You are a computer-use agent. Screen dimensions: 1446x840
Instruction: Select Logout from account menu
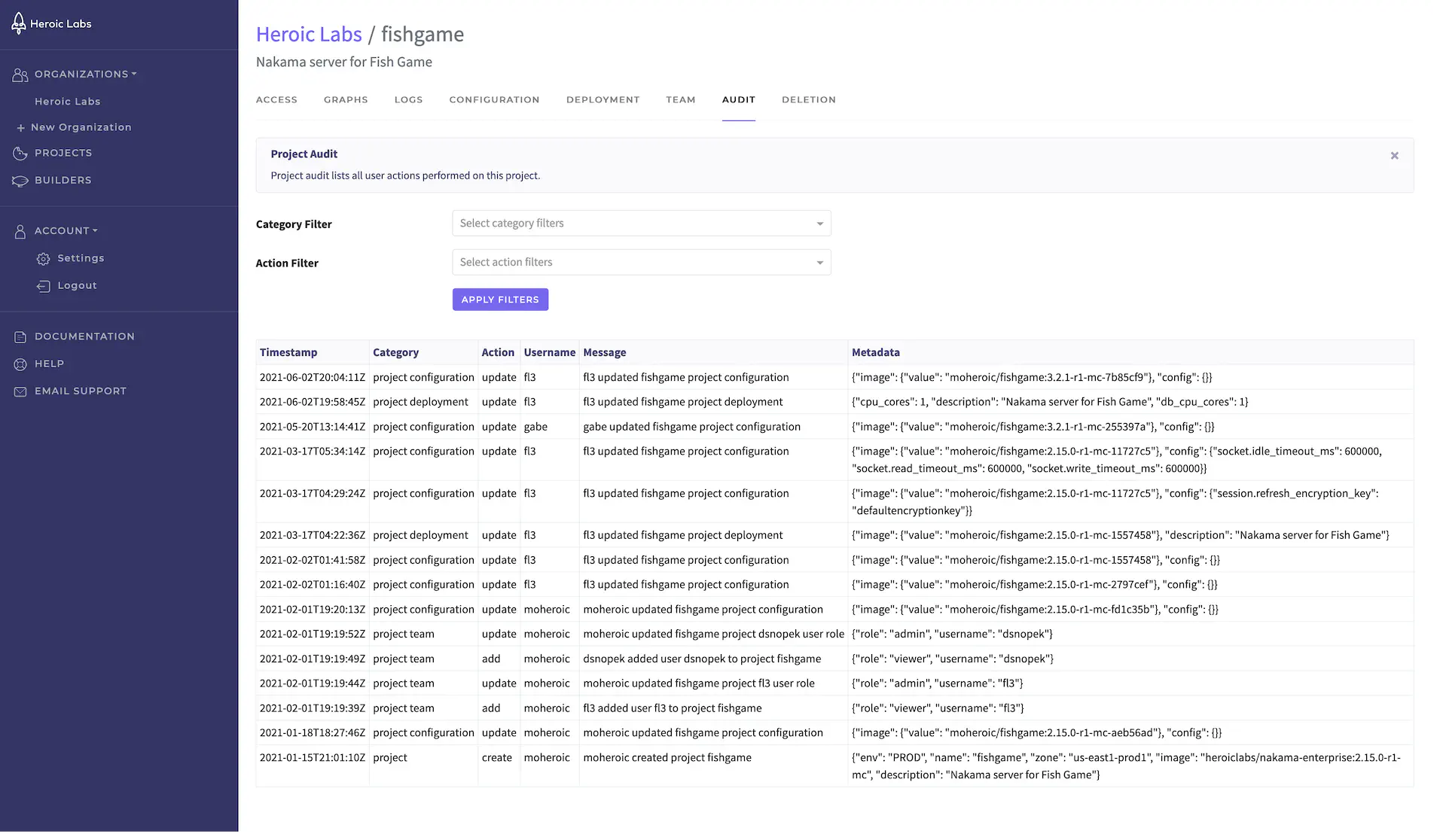click(77, 285)
